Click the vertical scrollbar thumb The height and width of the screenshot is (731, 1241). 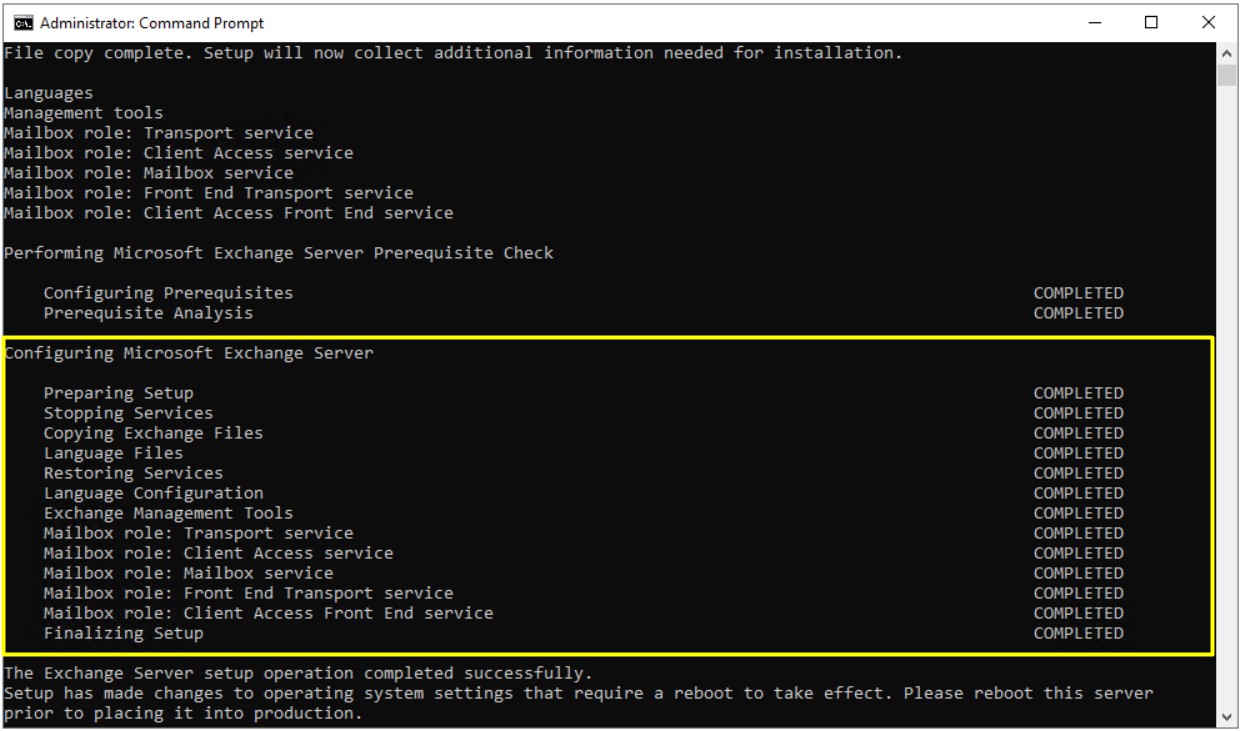click(x=1228, y=75)
